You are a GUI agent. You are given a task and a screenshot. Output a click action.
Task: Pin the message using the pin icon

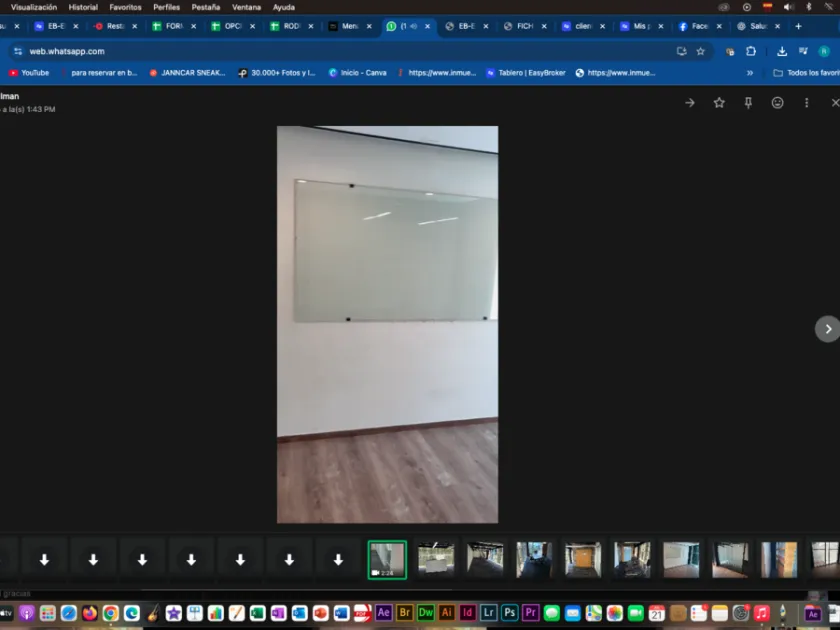748,103
